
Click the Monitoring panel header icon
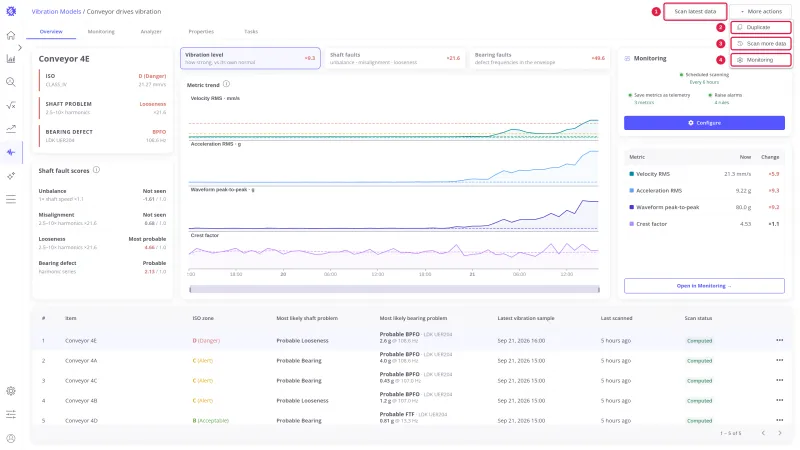tap(627, 58)
